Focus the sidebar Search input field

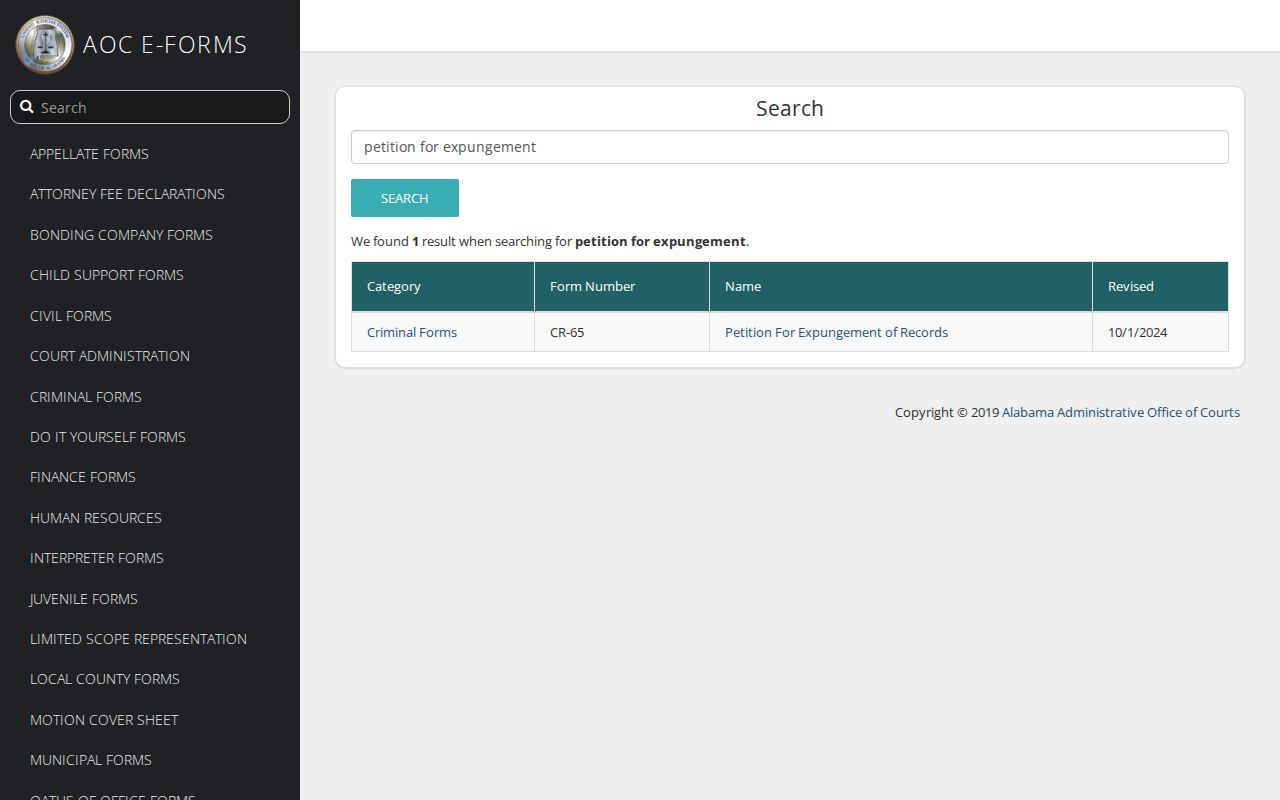(150, 107)
